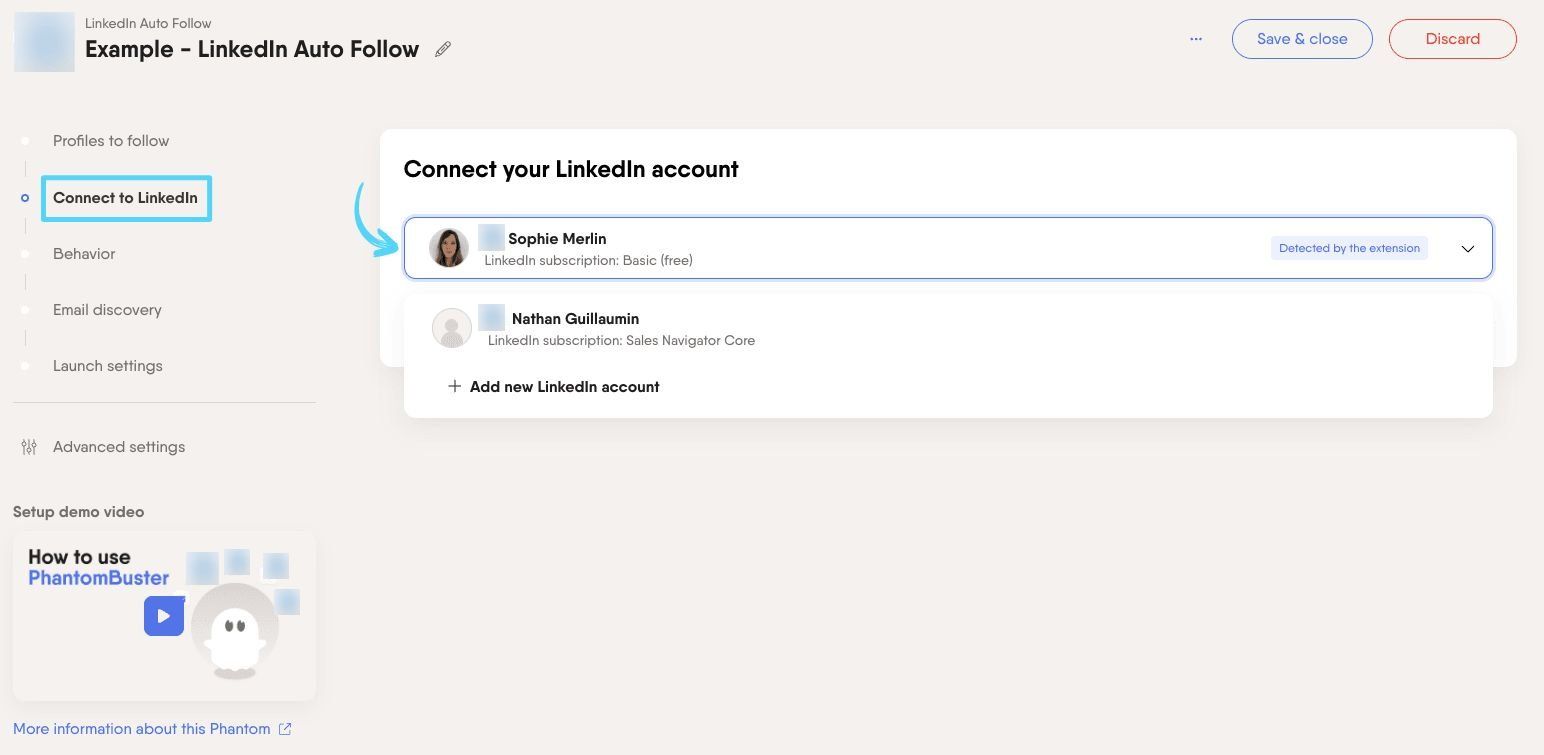This screenshot has height=755, width=1544.
Task: Click the 'Setup demo video' label
Action: point(79,512)
